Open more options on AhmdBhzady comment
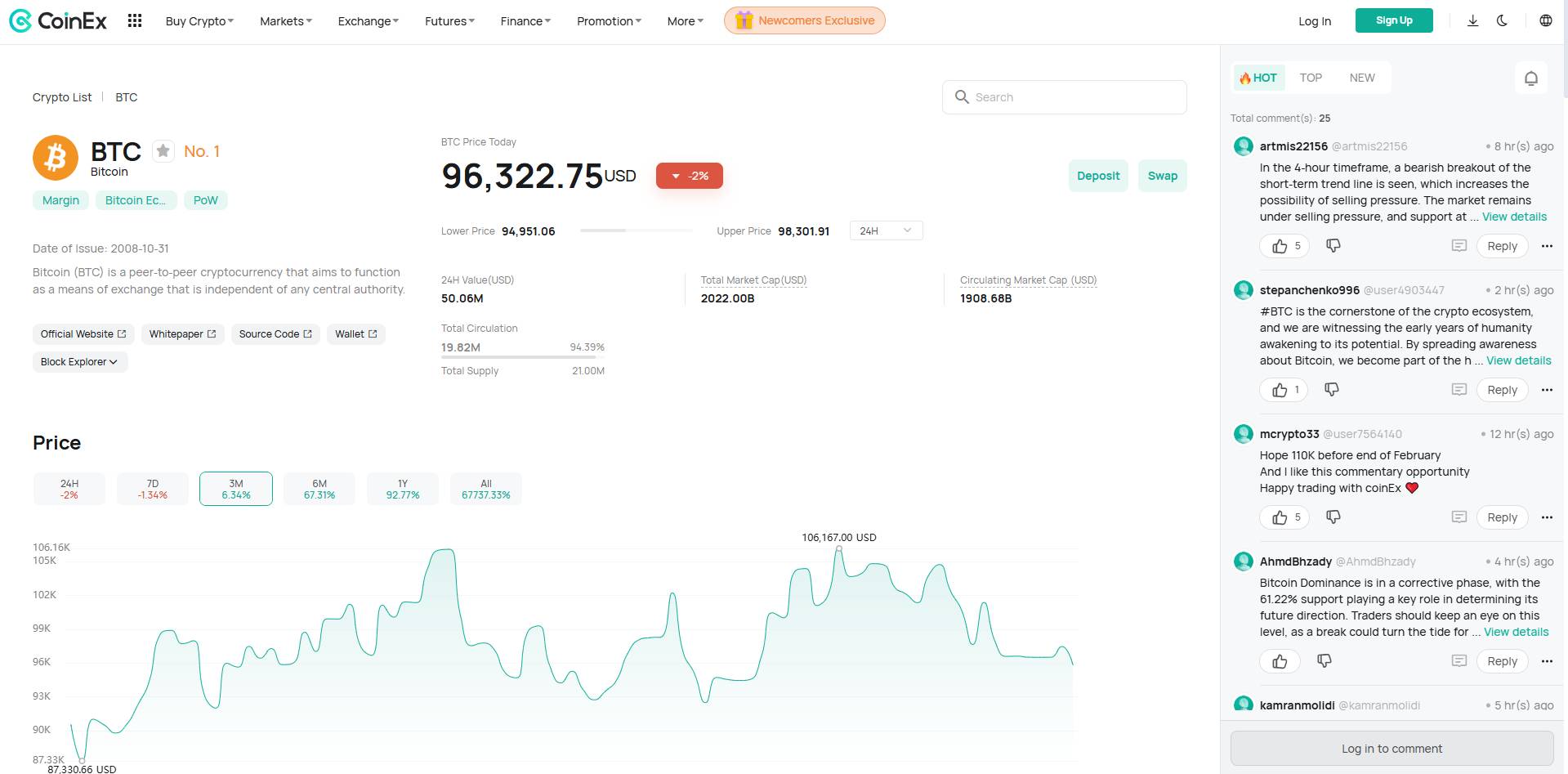 point(1546,661)
